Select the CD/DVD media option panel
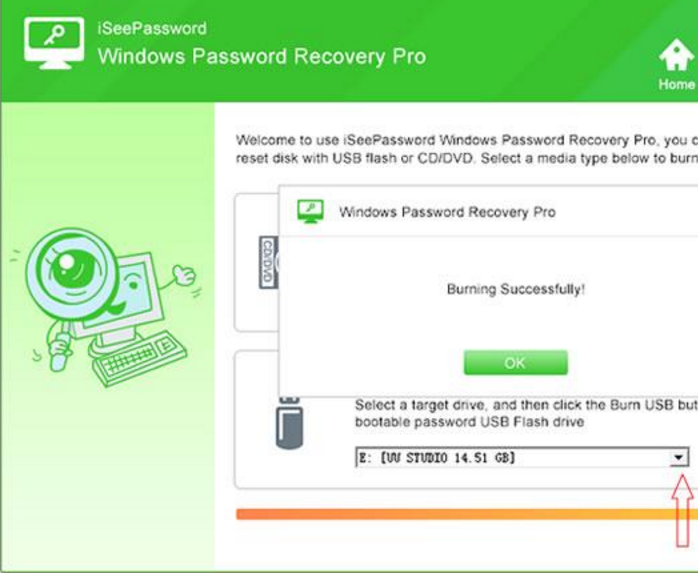This screenshot has width=698, height=573. [x=257, y=263]
